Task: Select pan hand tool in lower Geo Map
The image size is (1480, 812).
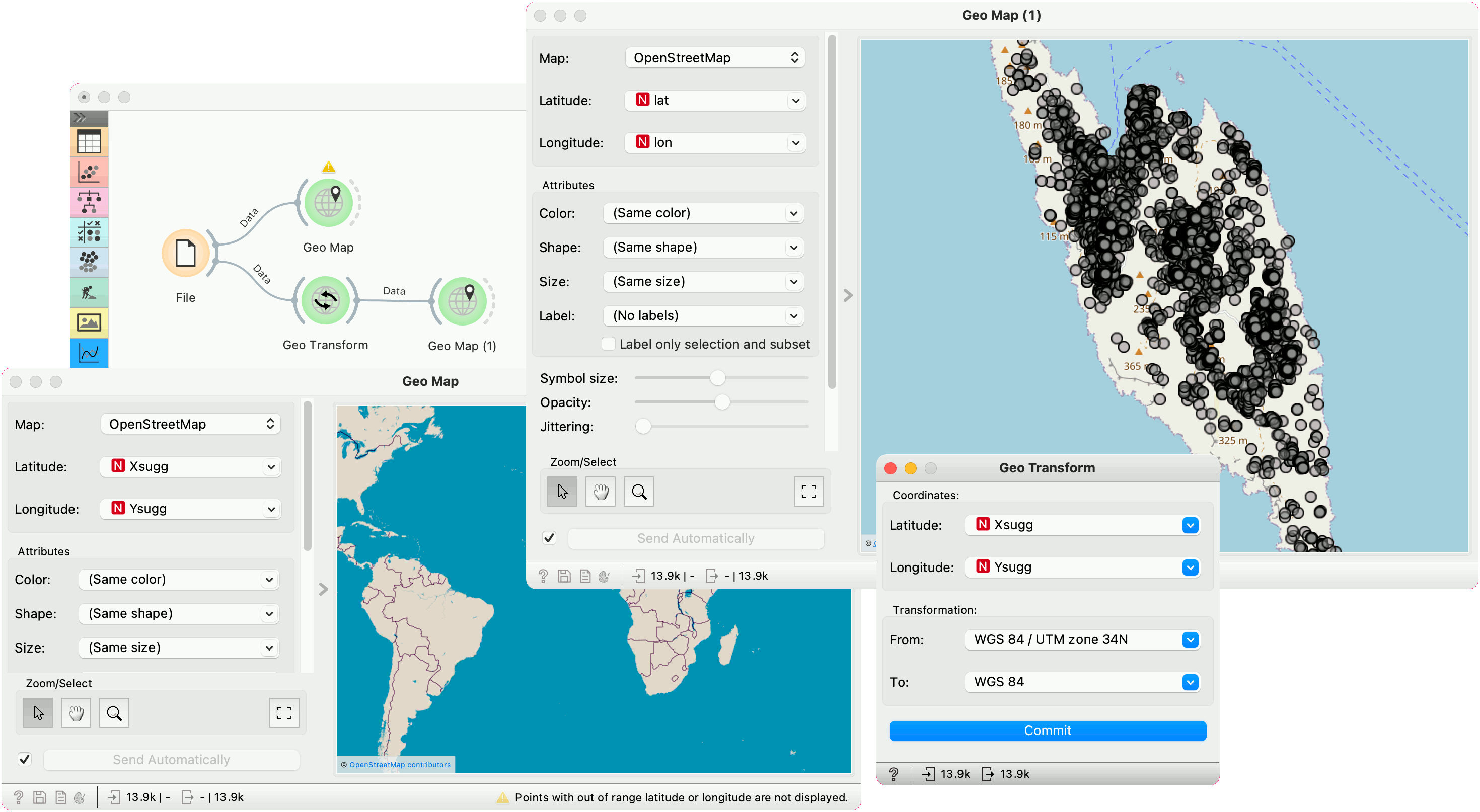Action: click(76, 713)
